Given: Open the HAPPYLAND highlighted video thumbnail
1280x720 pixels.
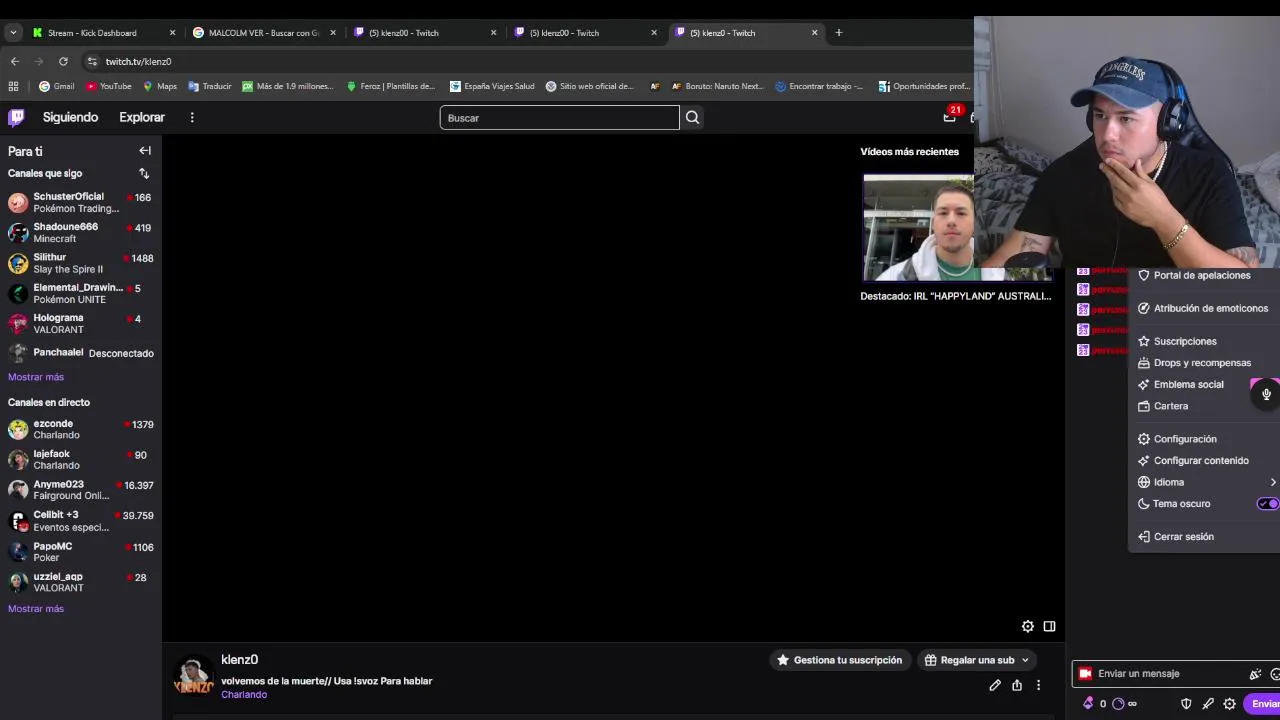Looking at the screenshot, I should point(957,228).
